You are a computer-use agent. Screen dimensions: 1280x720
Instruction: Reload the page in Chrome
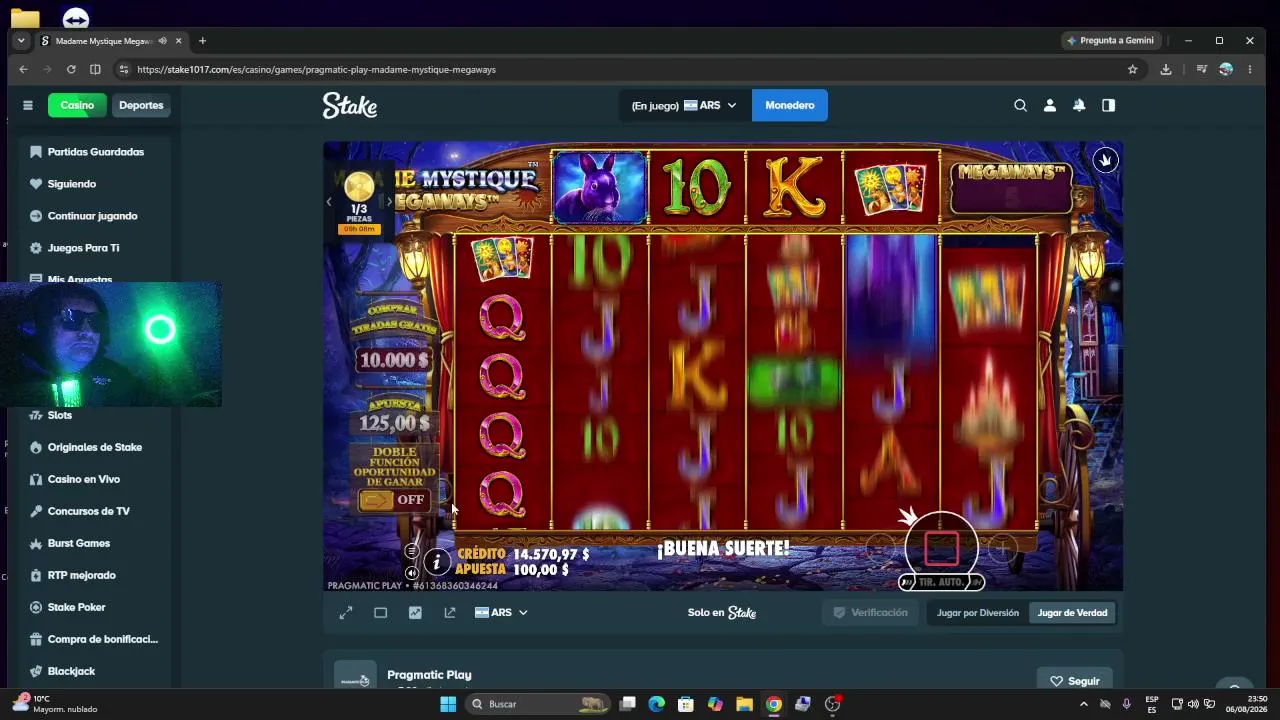click(71, 69)
